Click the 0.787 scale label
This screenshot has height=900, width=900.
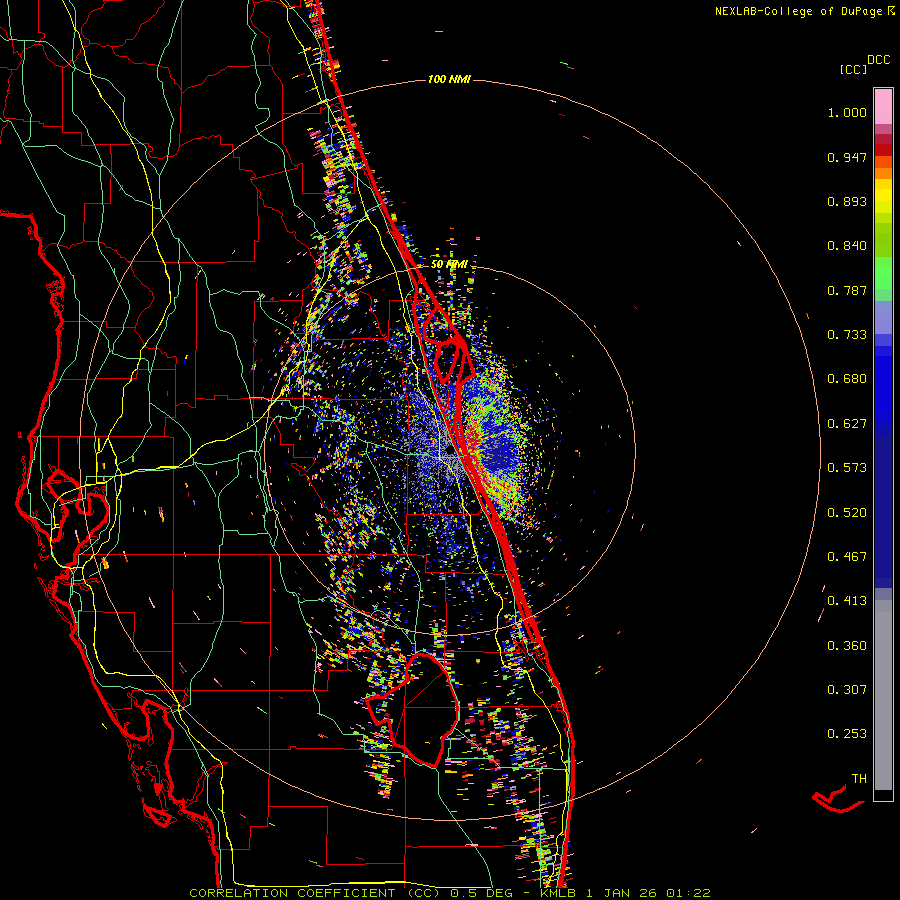pos(847,290)
